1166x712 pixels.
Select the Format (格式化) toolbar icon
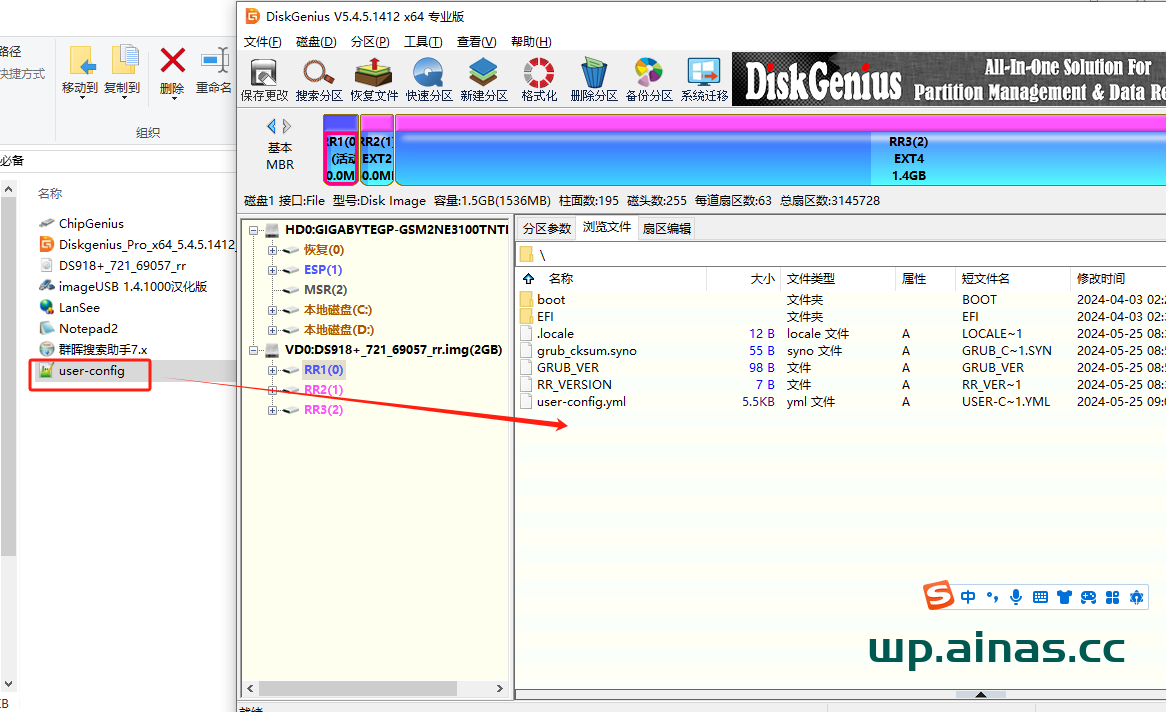click(x=539, y=80)
